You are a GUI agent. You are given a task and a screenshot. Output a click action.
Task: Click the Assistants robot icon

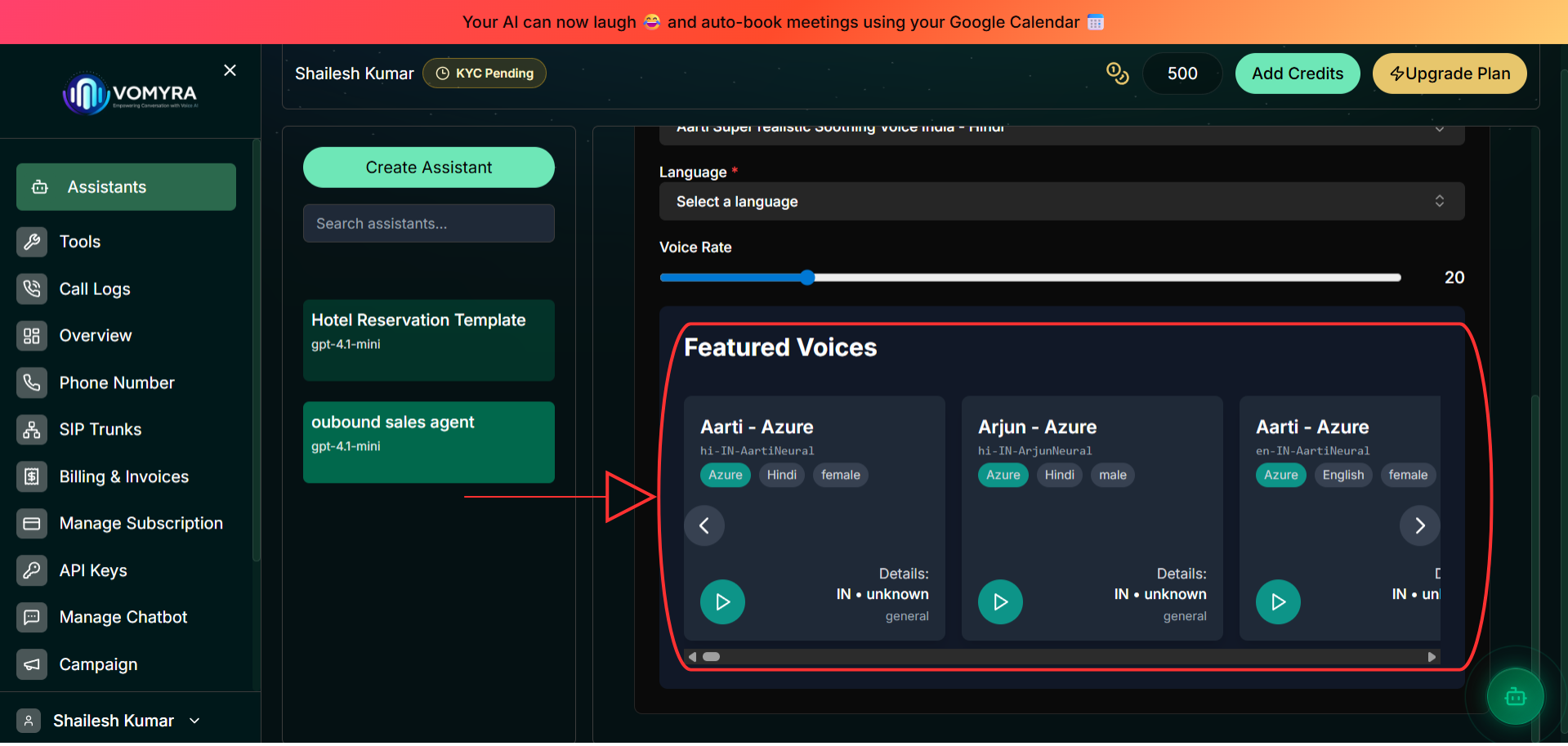point(39,187)
